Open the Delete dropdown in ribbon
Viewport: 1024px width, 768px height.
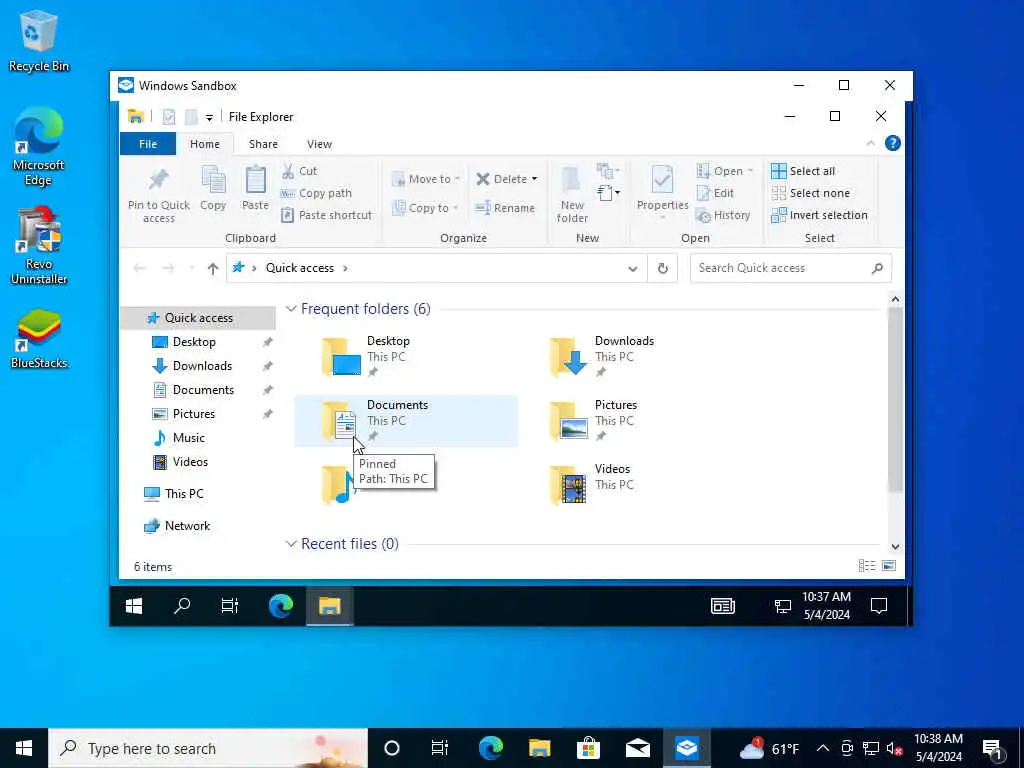507,179
